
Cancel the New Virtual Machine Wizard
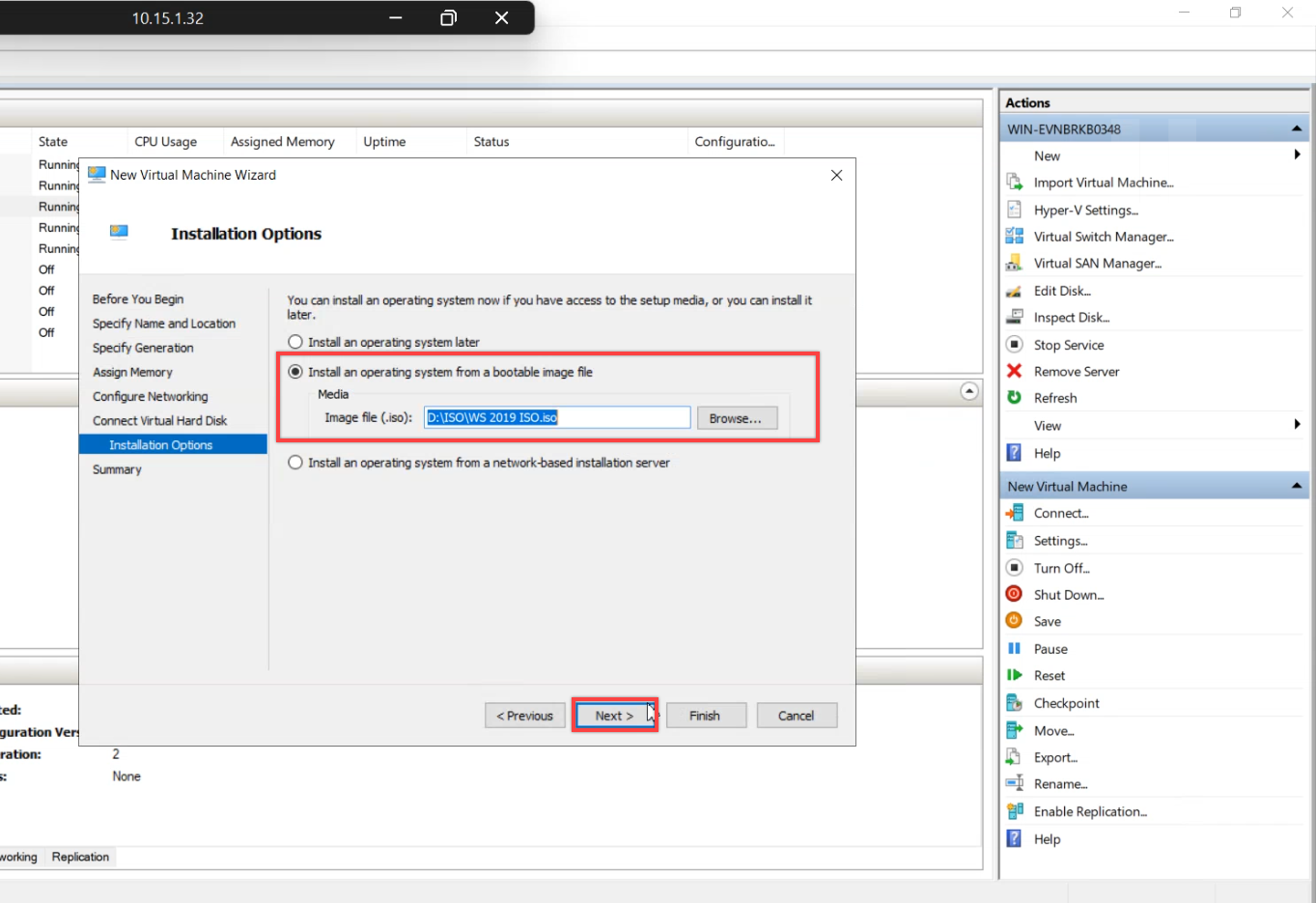click(x=797, y=716)
